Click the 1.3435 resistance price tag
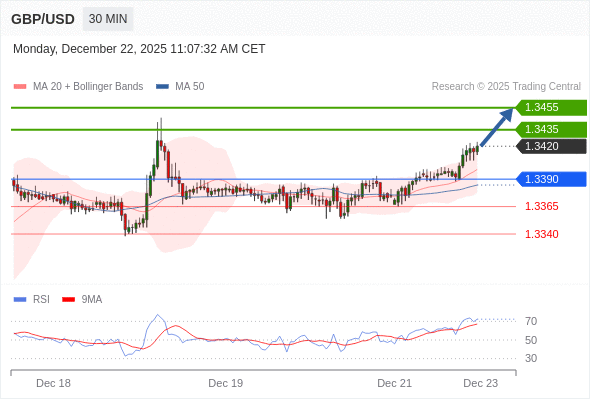 [551, 129]
